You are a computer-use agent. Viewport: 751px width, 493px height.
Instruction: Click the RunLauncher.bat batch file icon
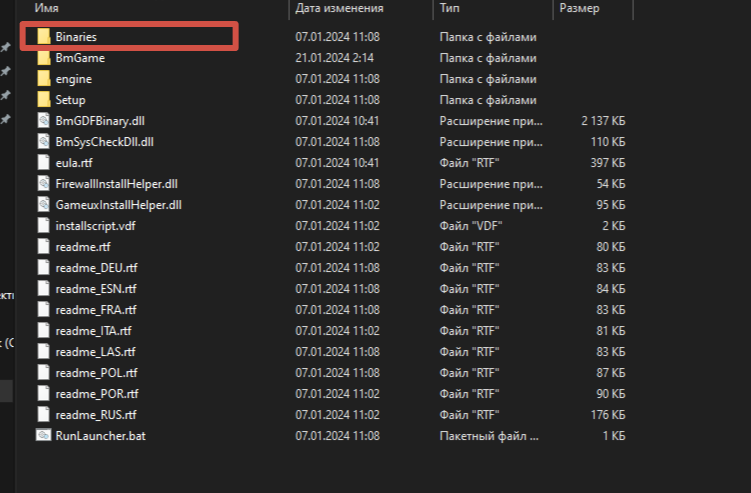(43, 436)
